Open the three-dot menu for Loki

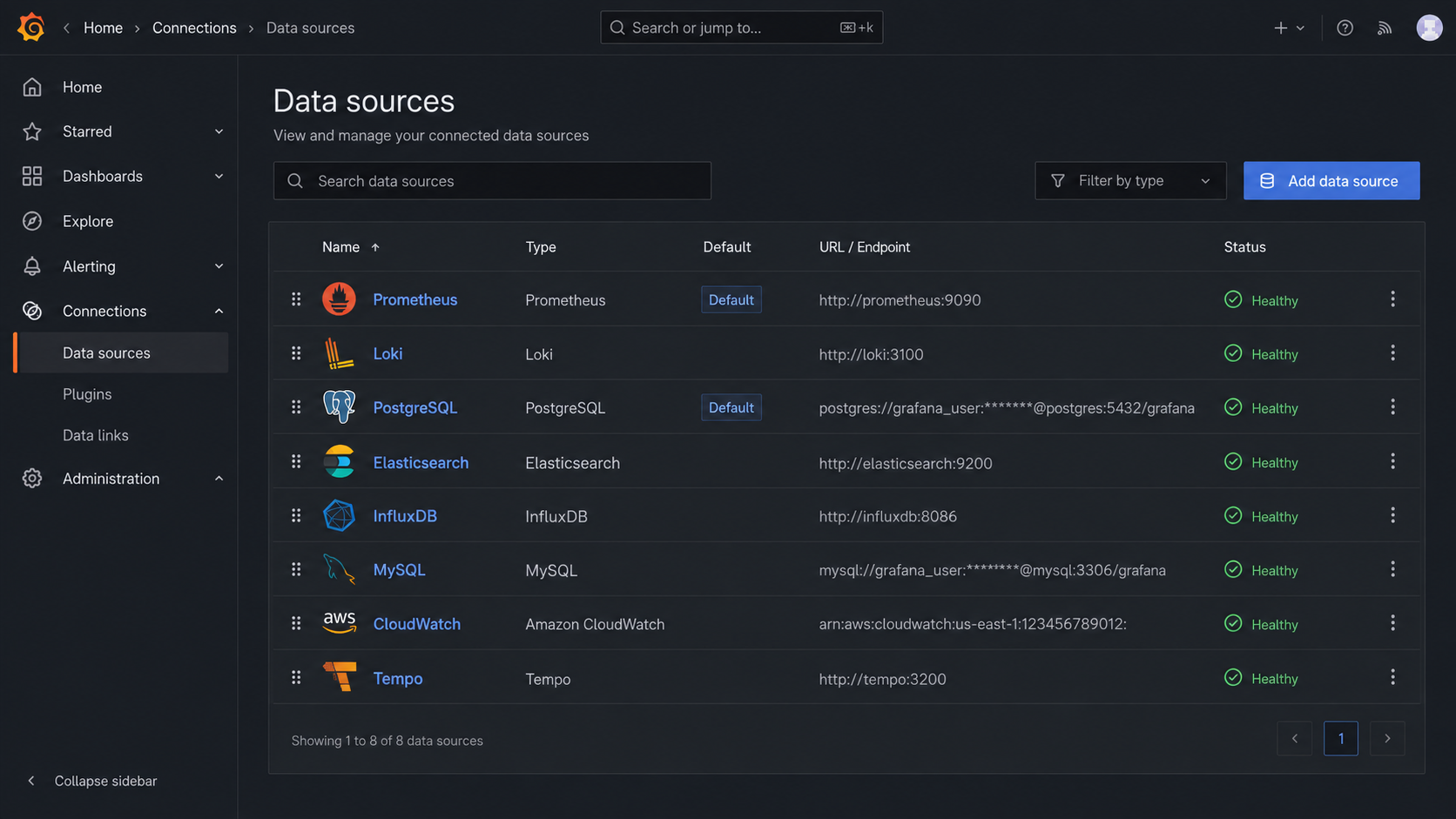click(1392, 353)
